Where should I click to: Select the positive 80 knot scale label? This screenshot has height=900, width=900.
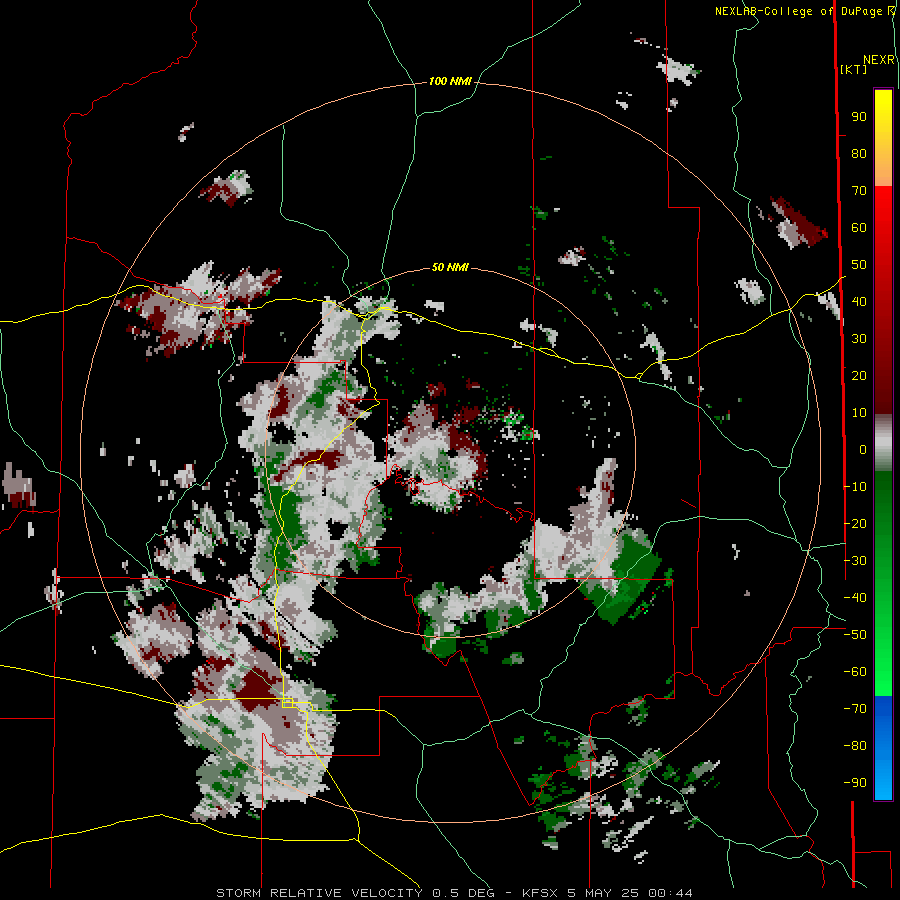[859, 154]
